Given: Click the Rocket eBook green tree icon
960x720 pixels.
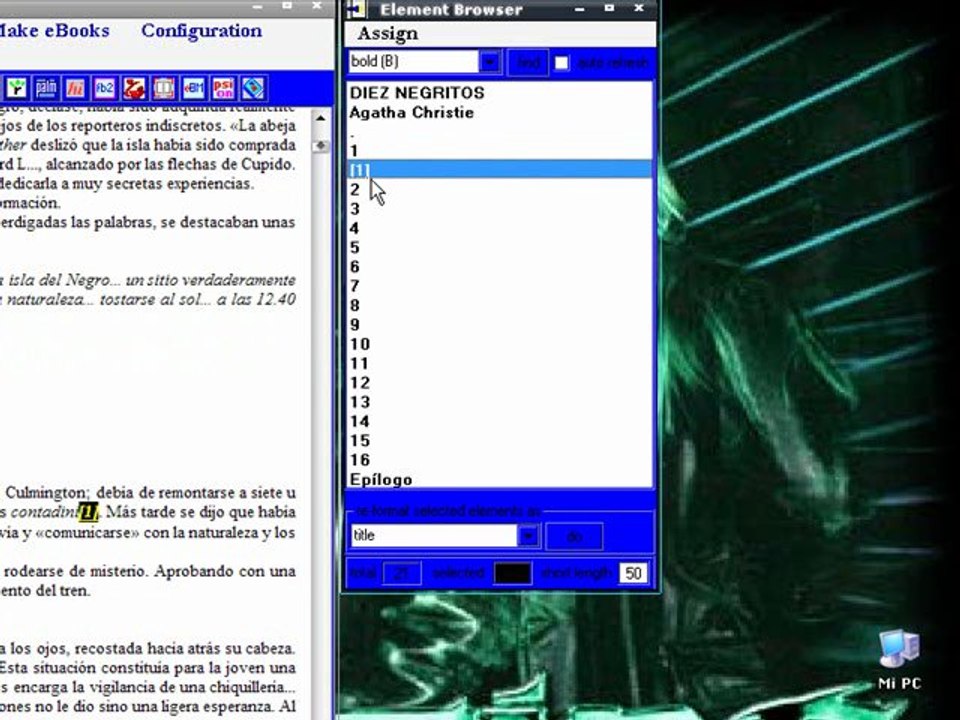Looking at the screenshot, I should tap(17, 89).
